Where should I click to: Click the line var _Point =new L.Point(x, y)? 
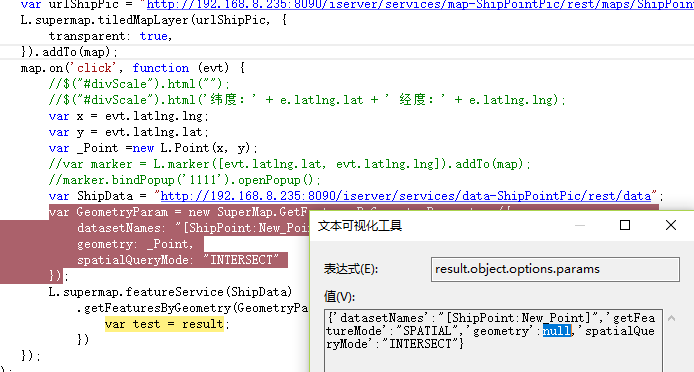pyautogui.click(x=153, y=148)
